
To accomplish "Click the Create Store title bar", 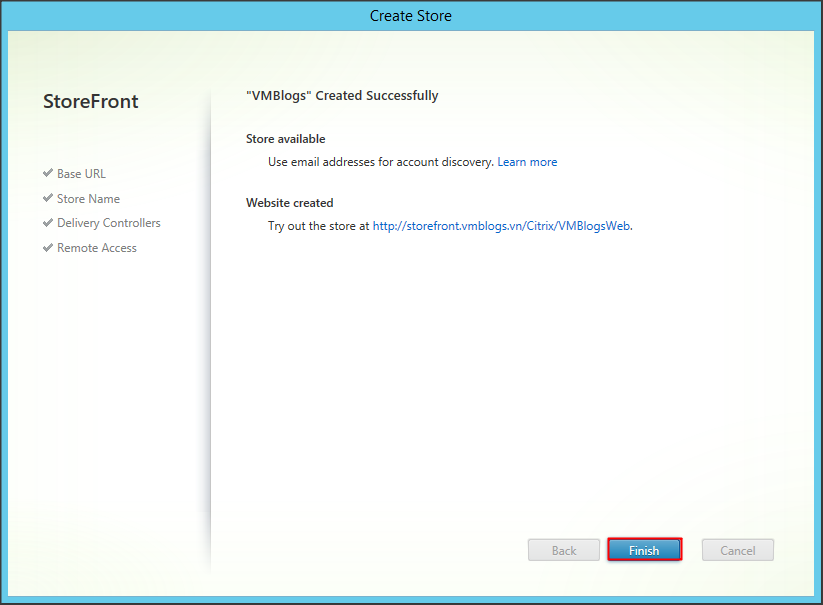I will [411, 16].
